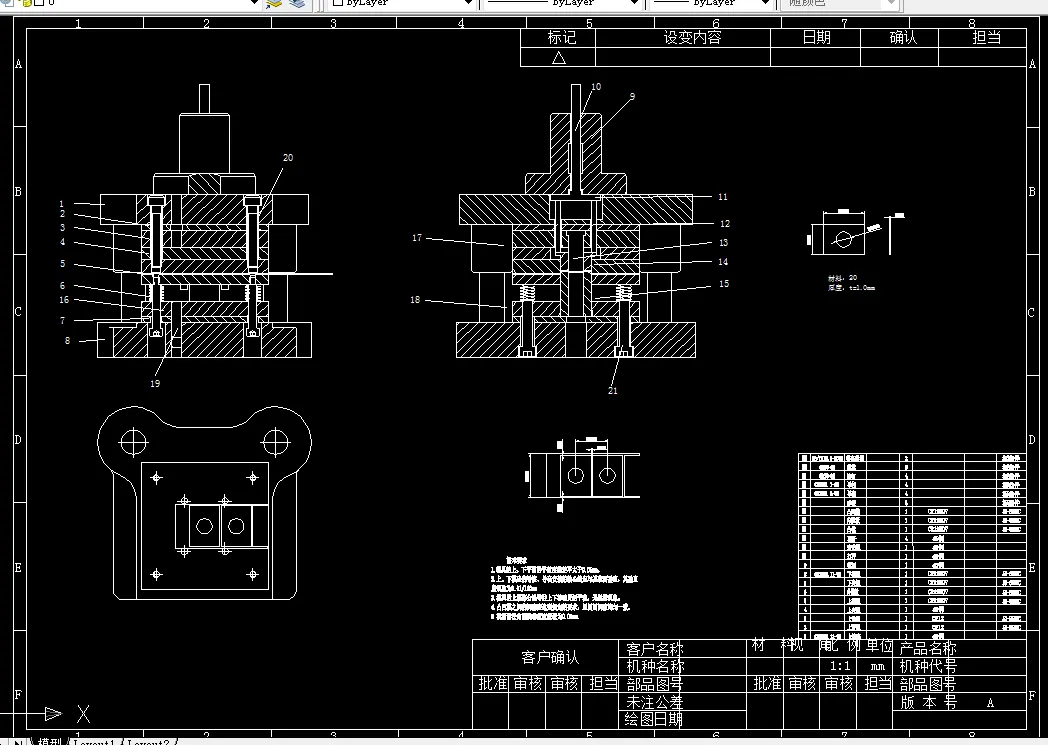Click part callout number 18
This screenshot has width=1048, height=745.
pos(415,300)
